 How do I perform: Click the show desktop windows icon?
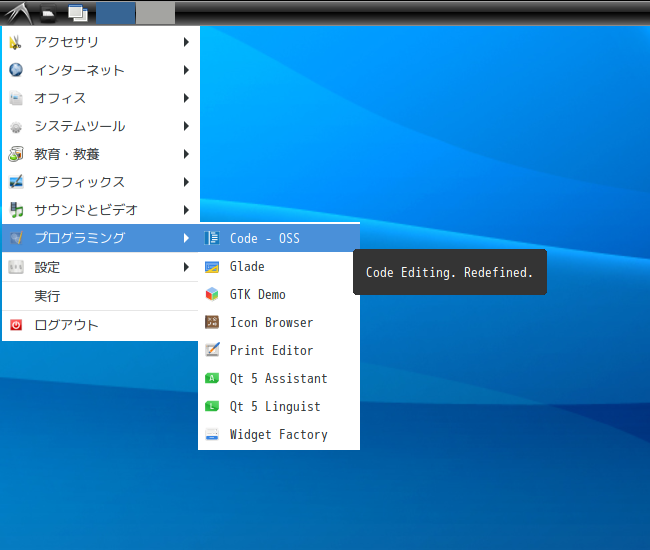[x=78, y=13]
